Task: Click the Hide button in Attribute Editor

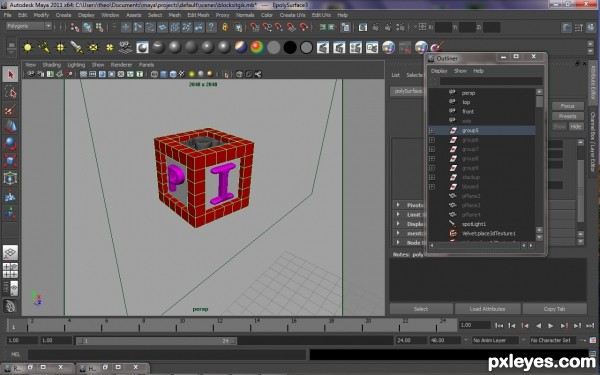Action: [x=576, y=126]
